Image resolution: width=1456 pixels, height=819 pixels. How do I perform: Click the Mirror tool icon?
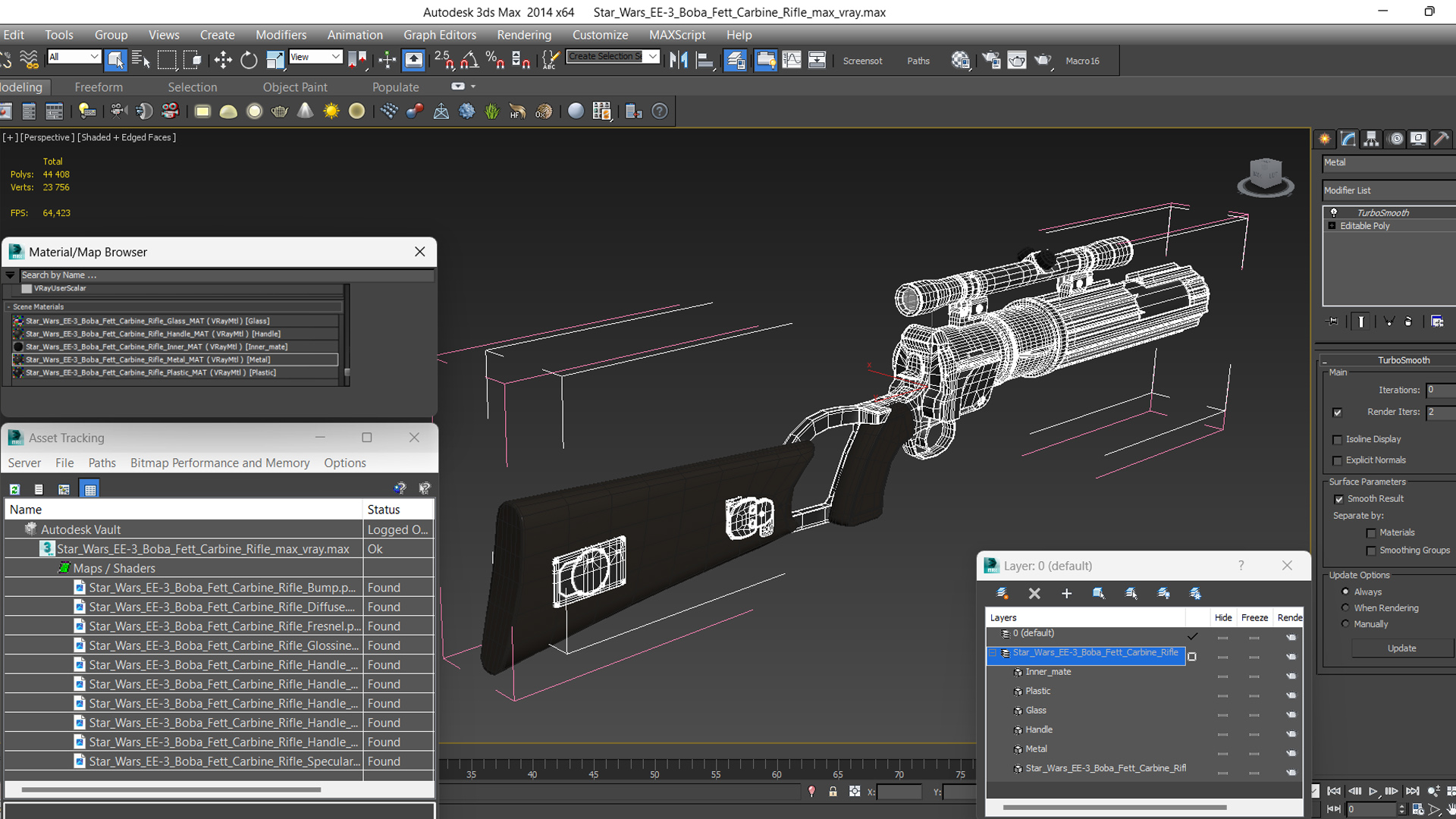tap(679, 60)
